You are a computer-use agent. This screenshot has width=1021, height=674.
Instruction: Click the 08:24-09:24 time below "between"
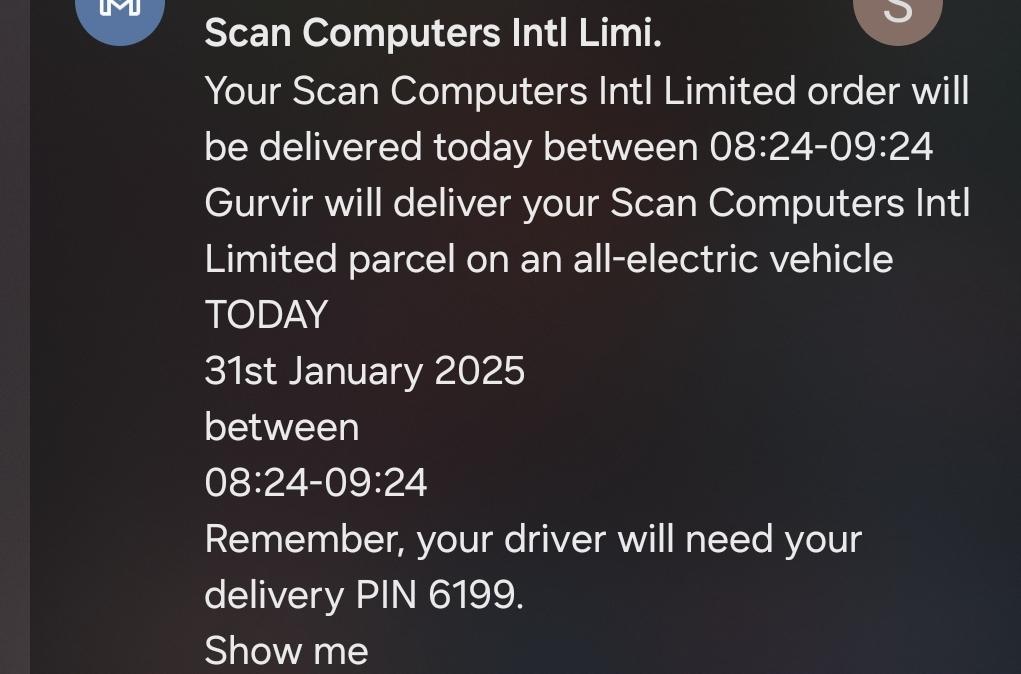316,484
